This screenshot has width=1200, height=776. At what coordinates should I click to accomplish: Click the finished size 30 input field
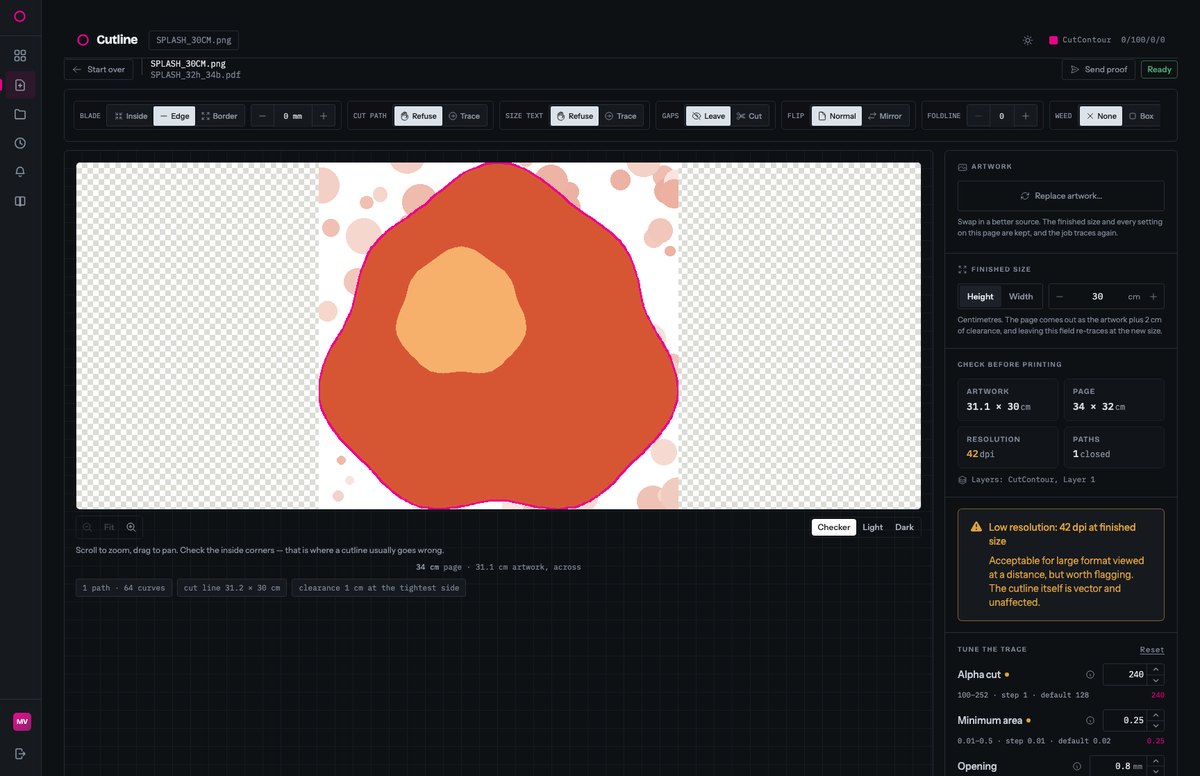[x=1097, y=296]
